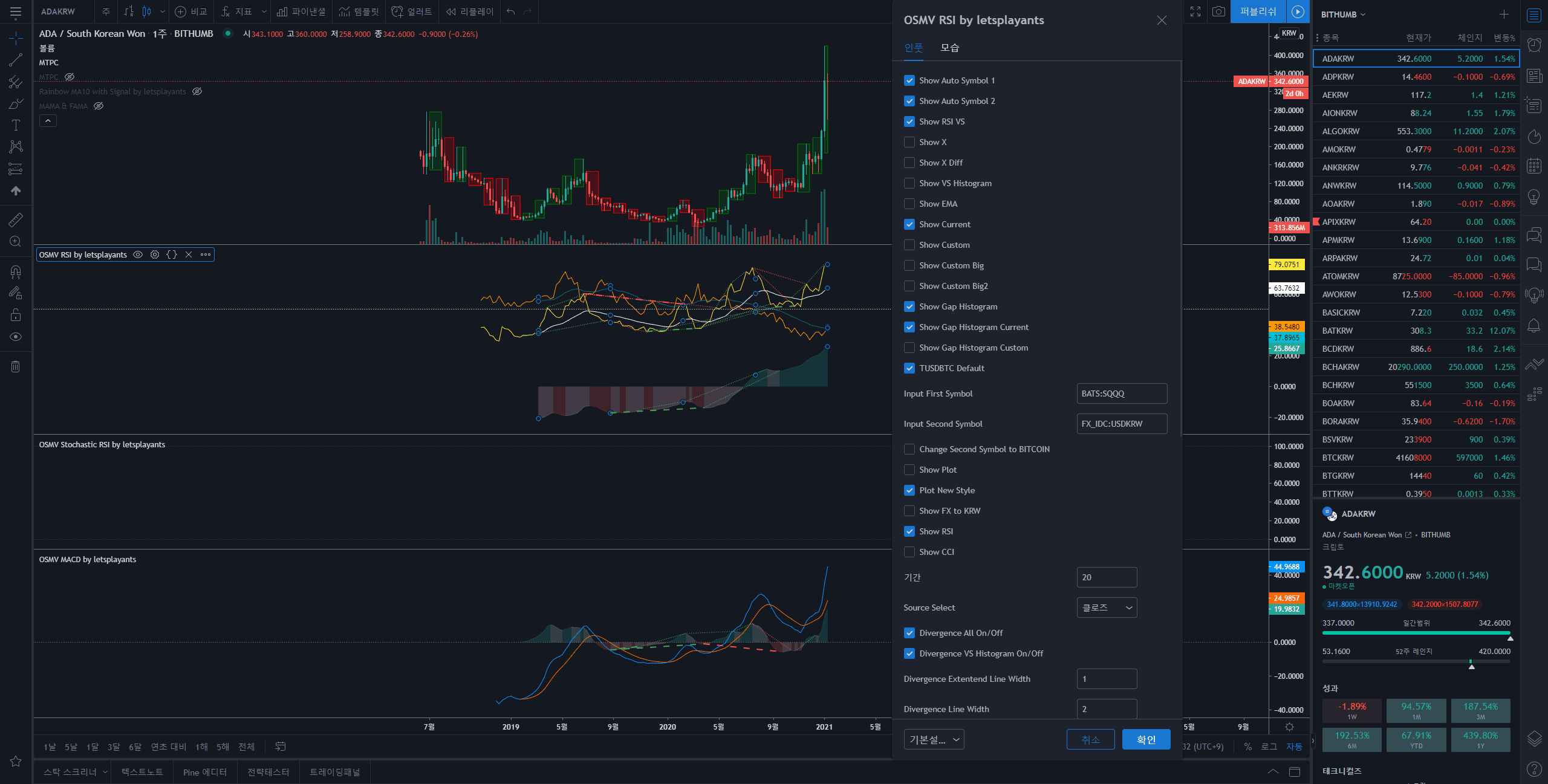The width and height of the screenshot is (1548, 784).
Task: Switch to the 모습 tab
Action: 949,48
